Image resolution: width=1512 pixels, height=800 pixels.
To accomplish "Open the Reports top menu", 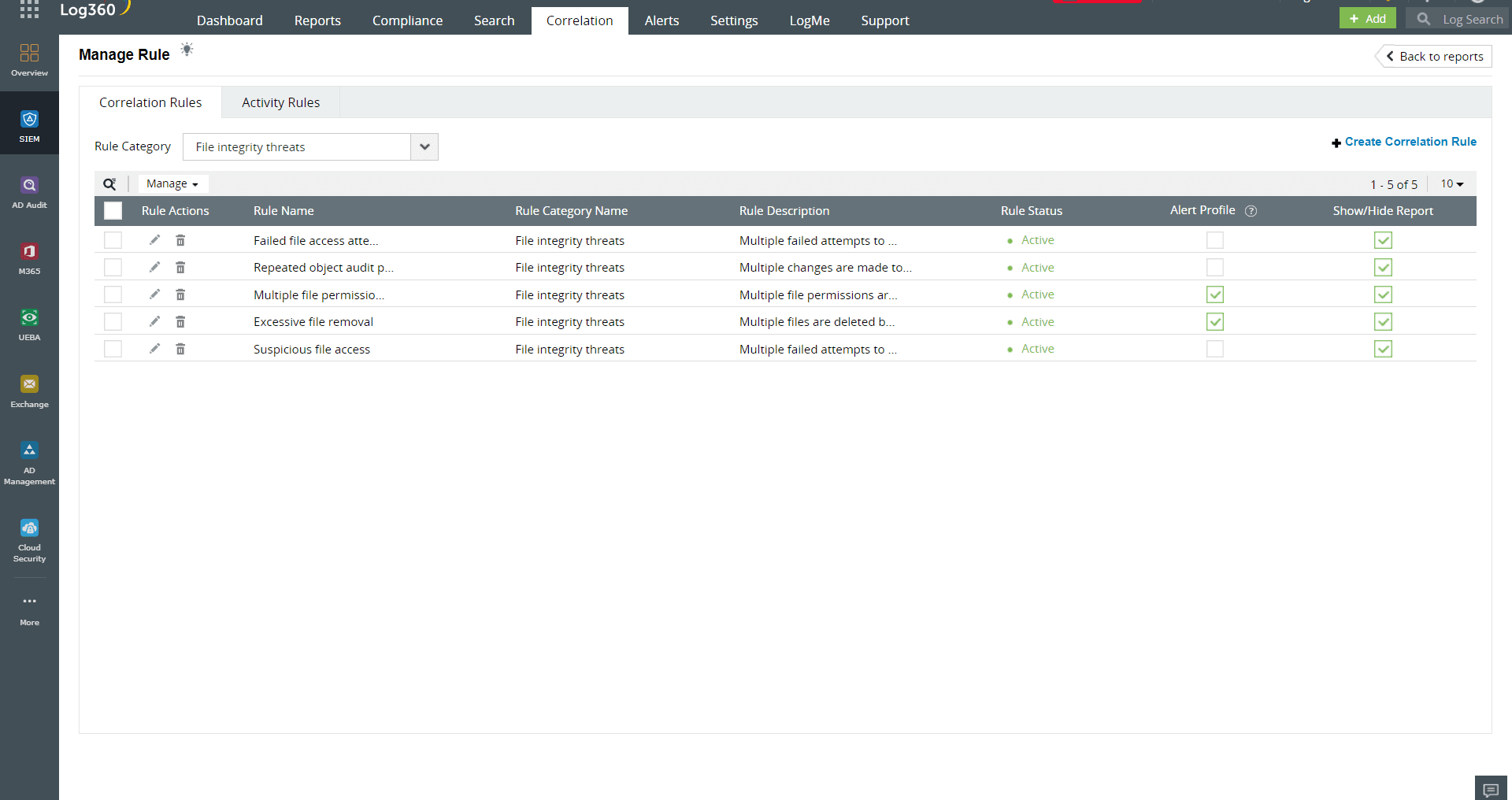I will [317, 20].
